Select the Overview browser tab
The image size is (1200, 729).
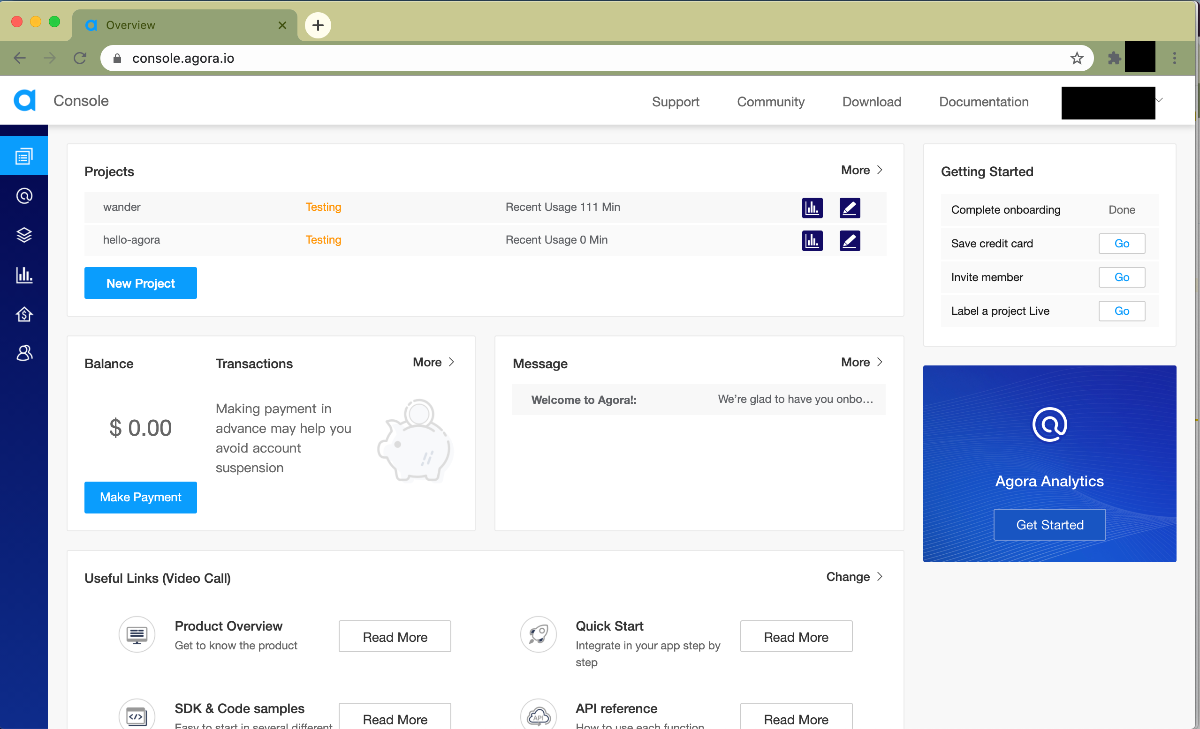(185, 25)
